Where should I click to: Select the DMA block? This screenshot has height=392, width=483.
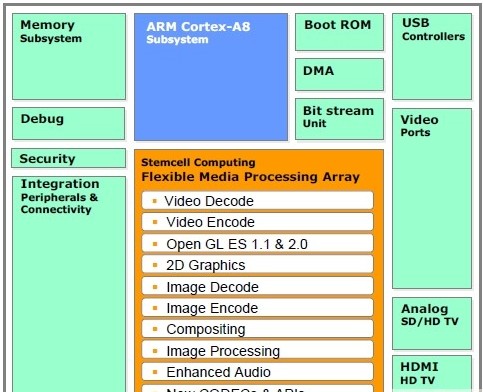(x=339, y=74)
